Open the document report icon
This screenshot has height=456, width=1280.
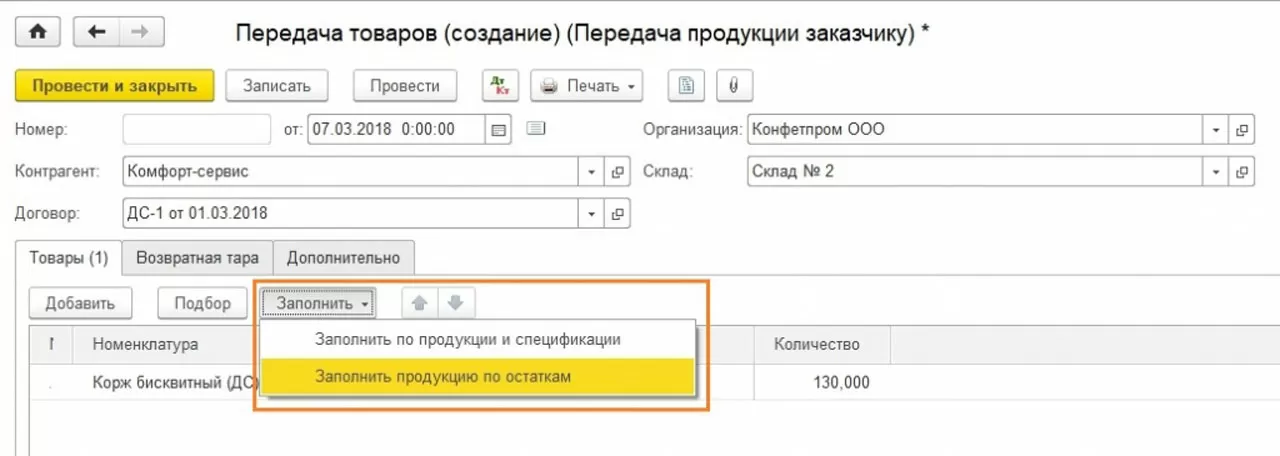point(686,86)
